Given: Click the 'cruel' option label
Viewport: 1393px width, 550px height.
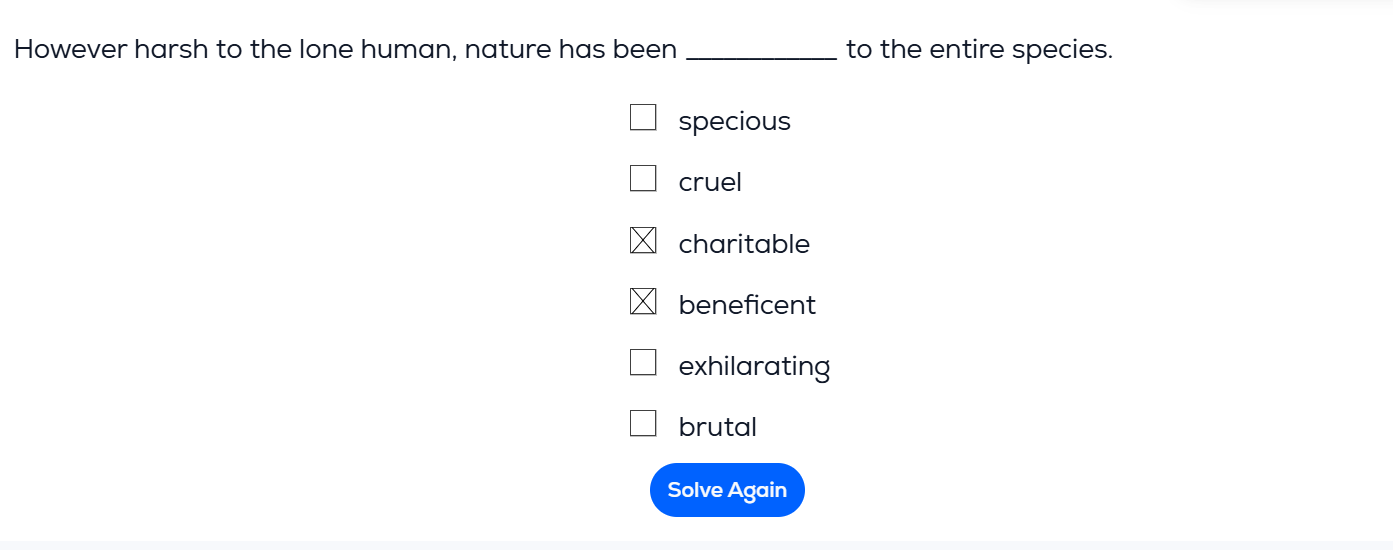Looking at the screenshot, I should pos(710,183).
